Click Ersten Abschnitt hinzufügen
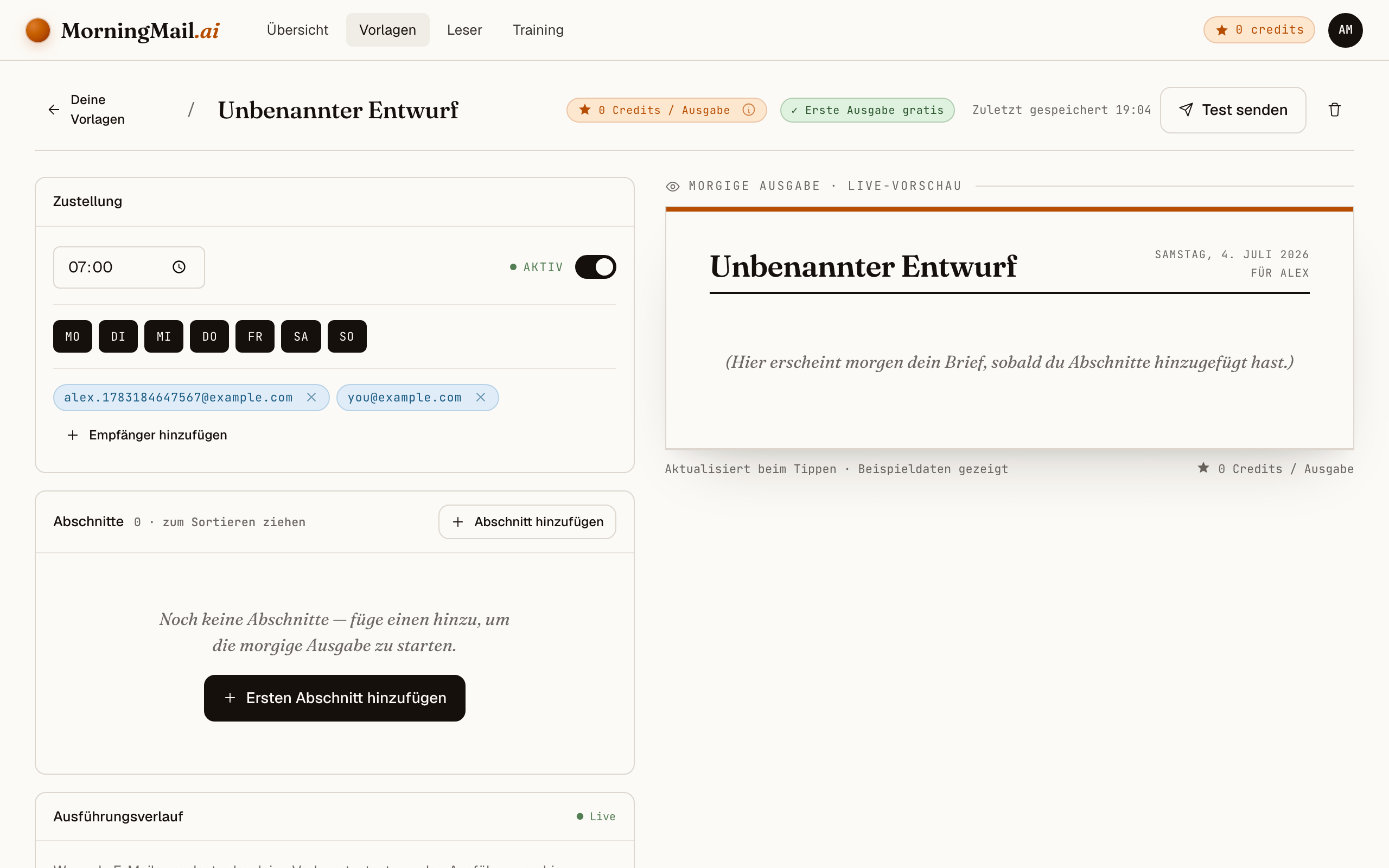Image resolution: width=1389 pixels, height=868 pixels. [335, 698]
